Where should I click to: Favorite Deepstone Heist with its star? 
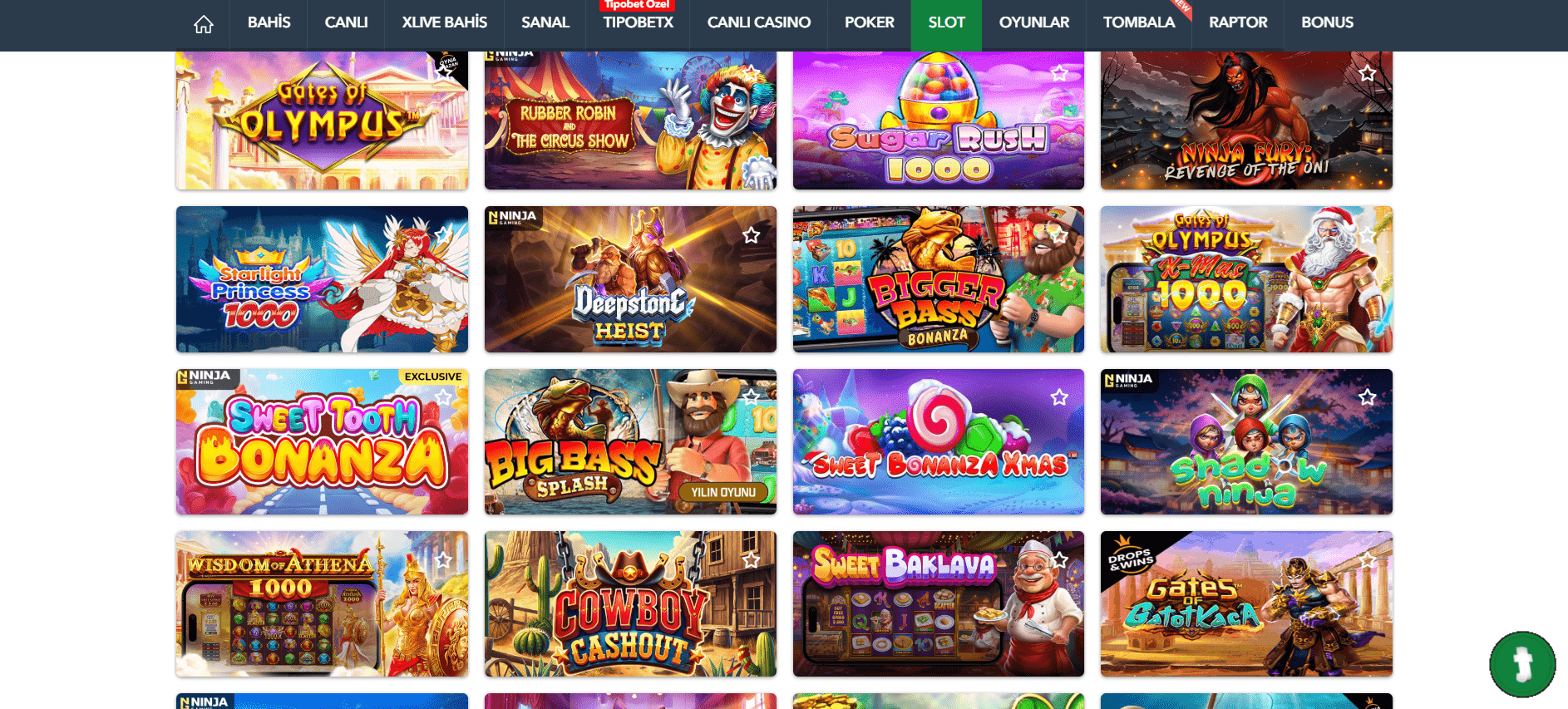pyautogui.click(x=752, y=235)
